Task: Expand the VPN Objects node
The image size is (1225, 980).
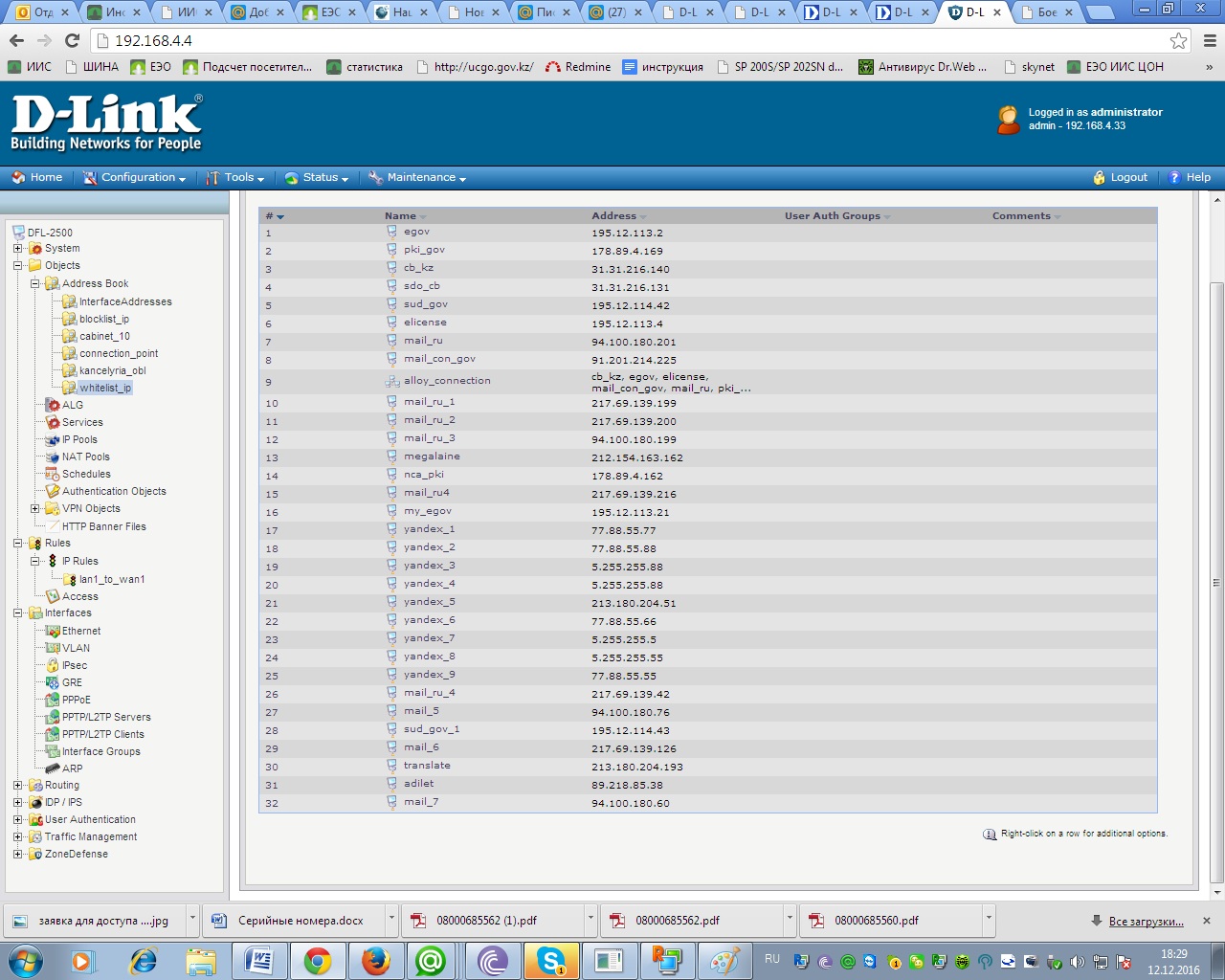Action: (34, 509)
